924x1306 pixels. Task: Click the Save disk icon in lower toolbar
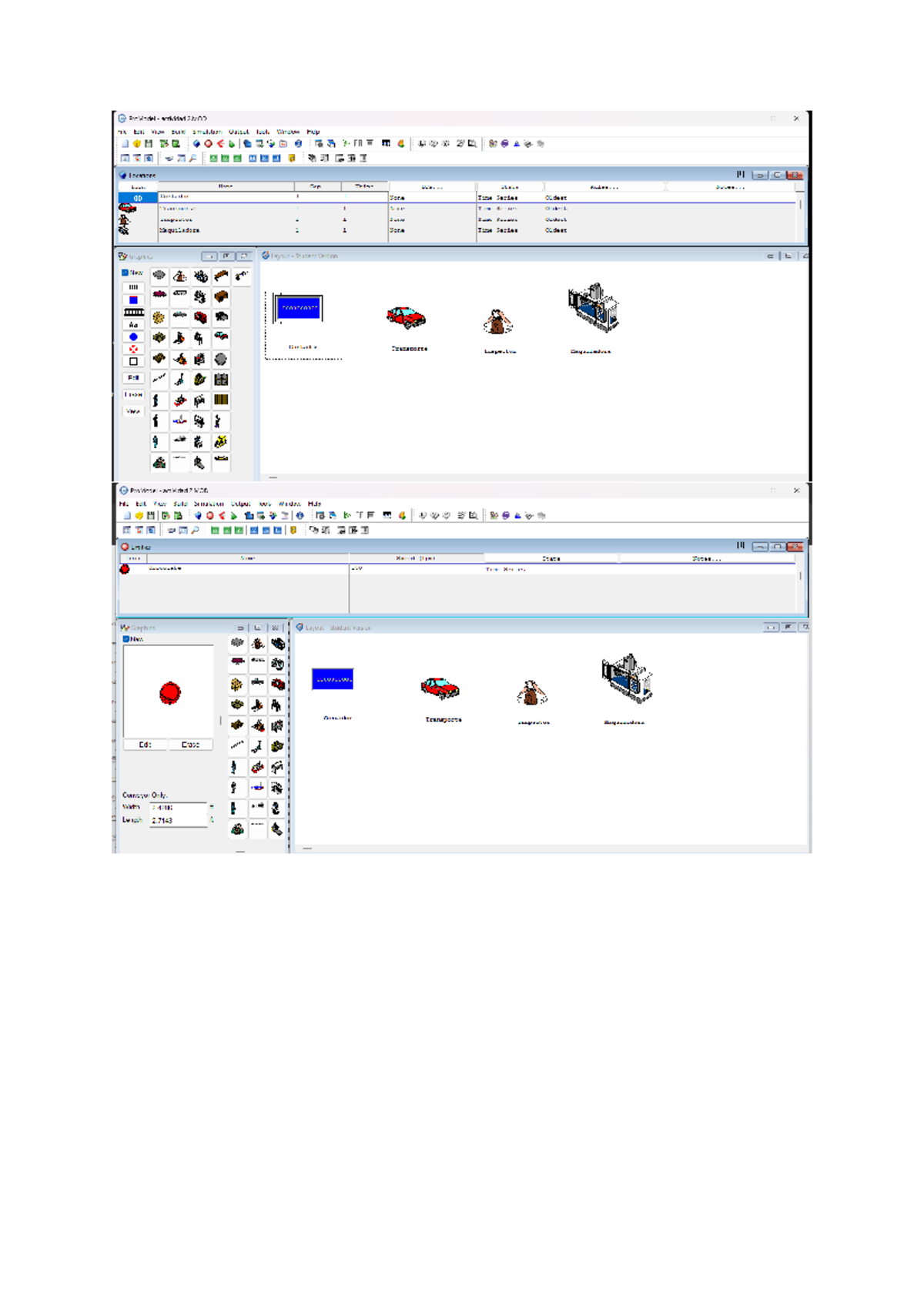151,515
